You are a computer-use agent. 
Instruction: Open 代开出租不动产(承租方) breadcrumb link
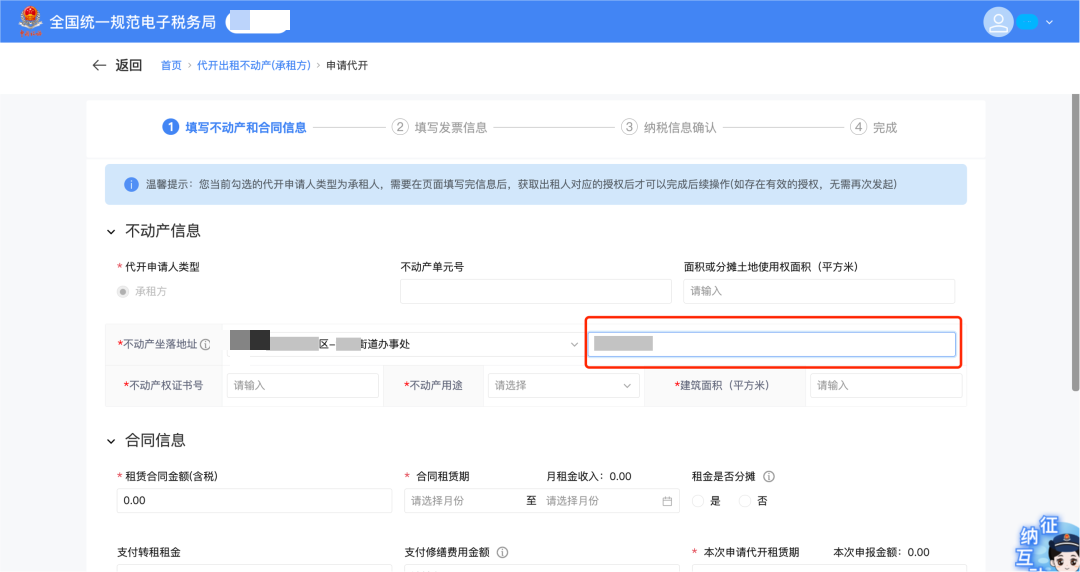(x=254, y=65)
